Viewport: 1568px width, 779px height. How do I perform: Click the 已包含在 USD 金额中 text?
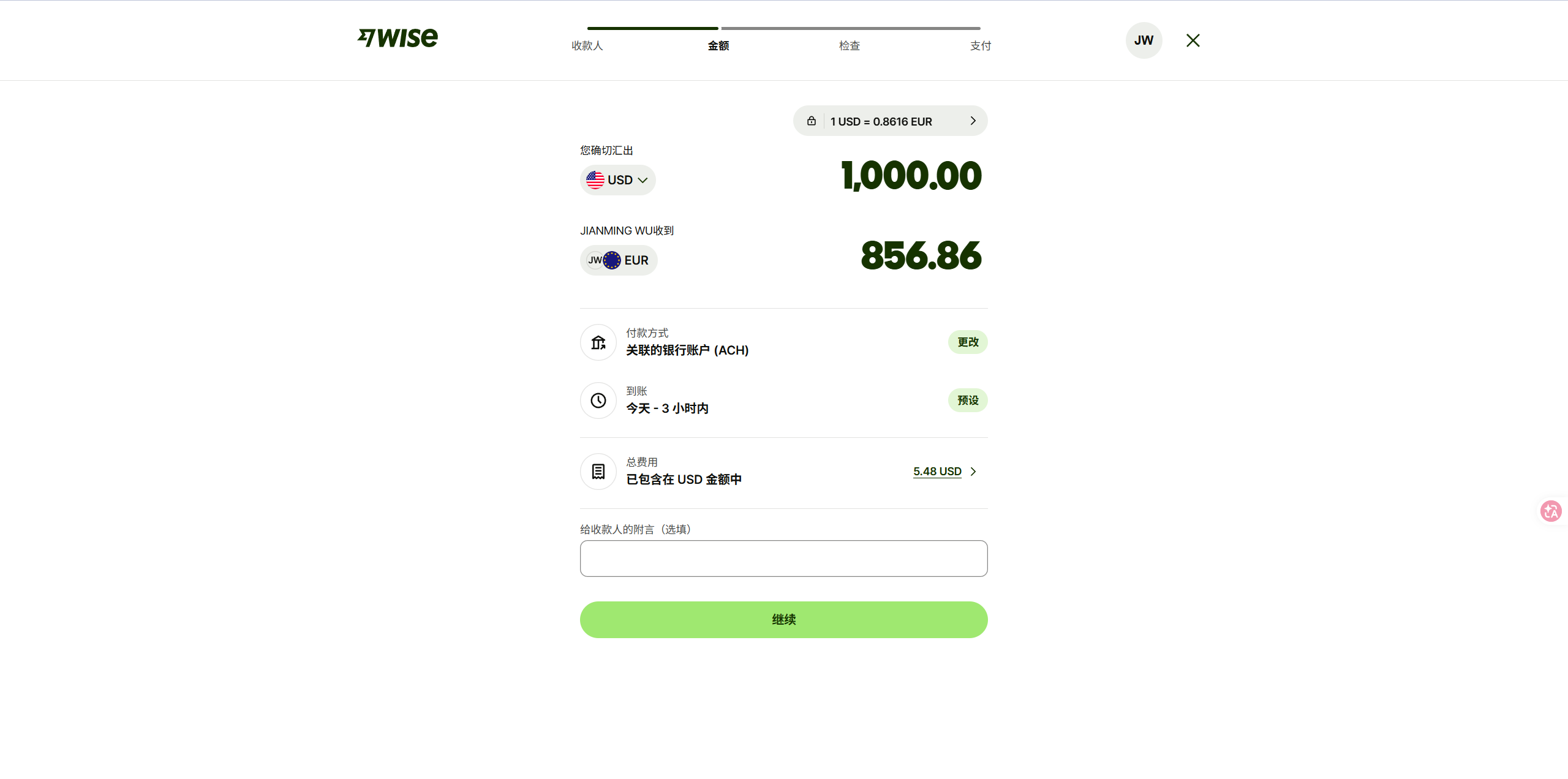pyautogui.click(x=684, y=480)
